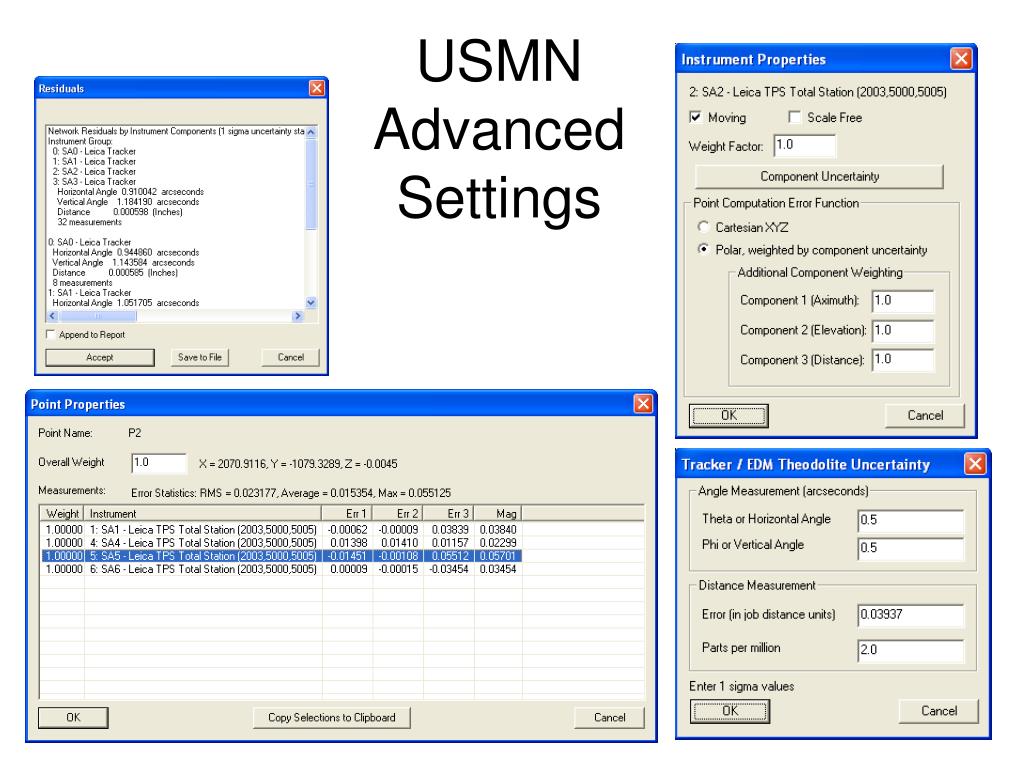Screen dimensions: 1024x768
Task: Cancel the Theodolite Uncertainty dialog
Action: coord(939,711)
